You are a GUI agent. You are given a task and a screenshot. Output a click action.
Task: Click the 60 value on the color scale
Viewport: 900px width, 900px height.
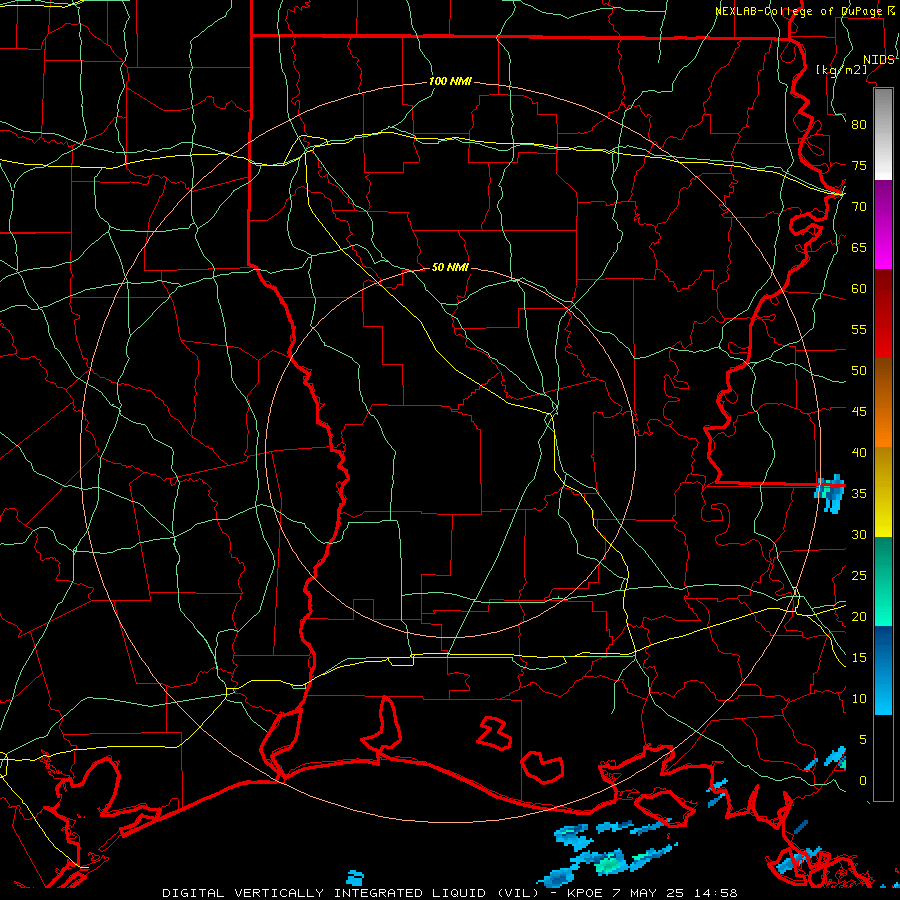point(859,289)
